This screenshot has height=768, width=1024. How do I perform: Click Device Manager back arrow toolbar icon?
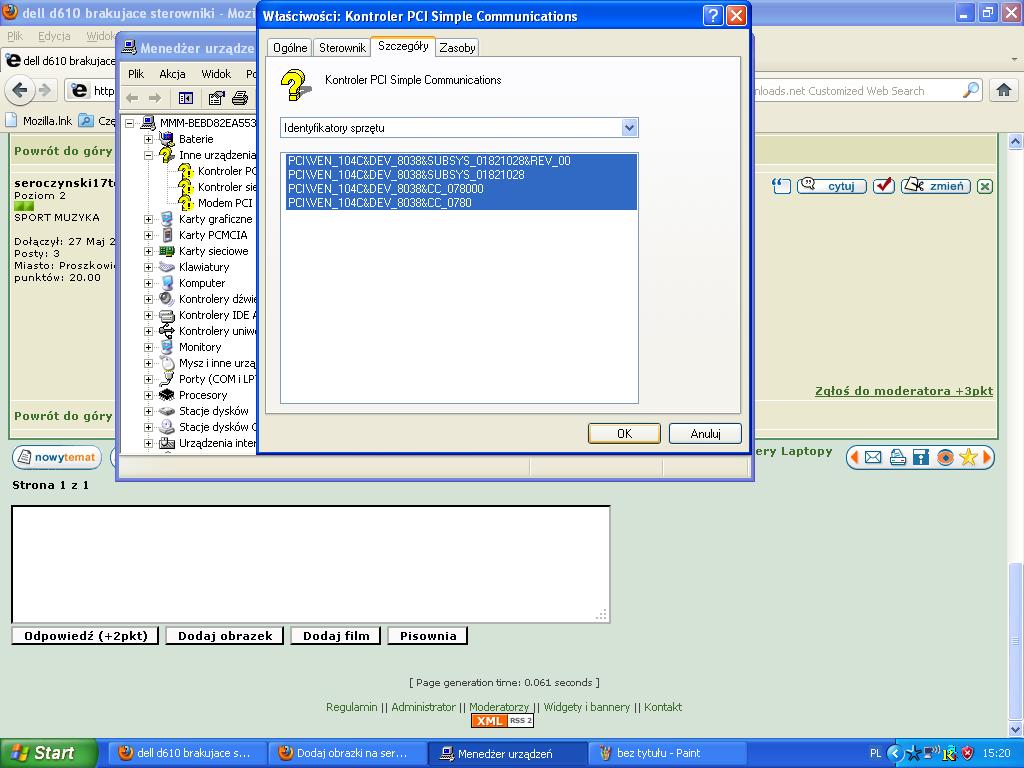132,98
